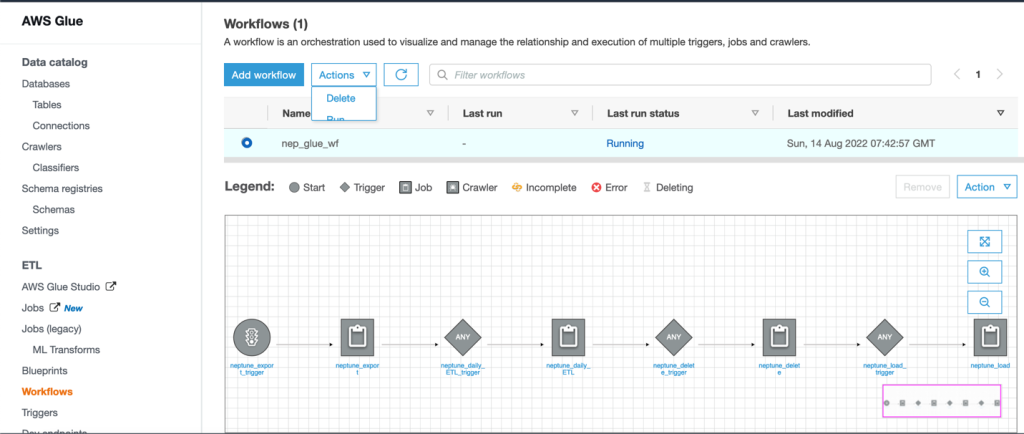Open Classifiers in the sidebar
Viewport: 1024px width, 434px height.
point(56,168)
